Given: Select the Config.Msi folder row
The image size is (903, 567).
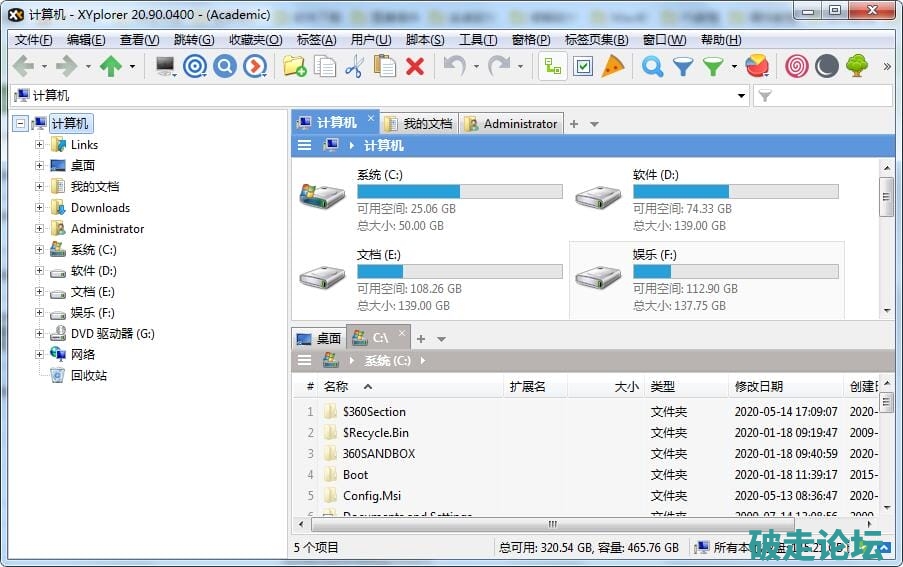Looking at the screenshot, I should point(585,496).
